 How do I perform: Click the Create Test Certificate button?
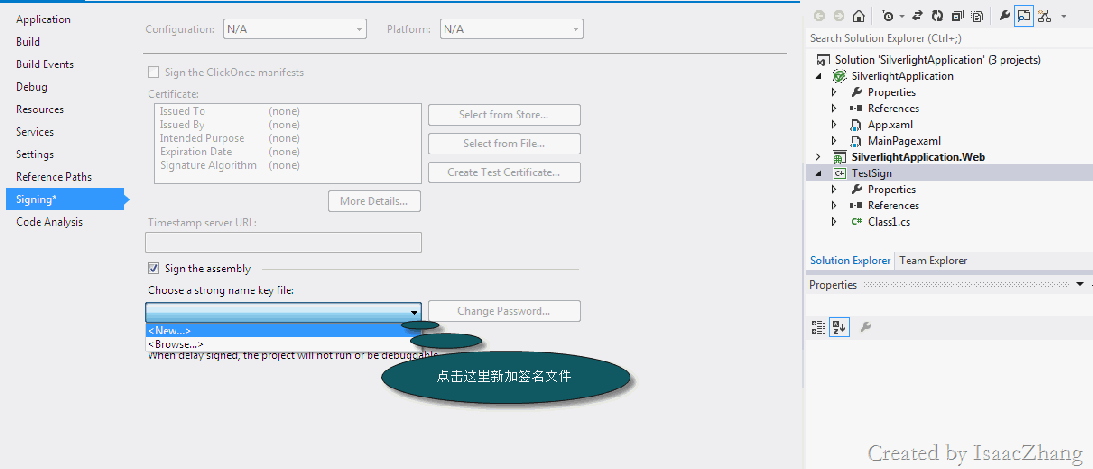click(x=504, y=172)
